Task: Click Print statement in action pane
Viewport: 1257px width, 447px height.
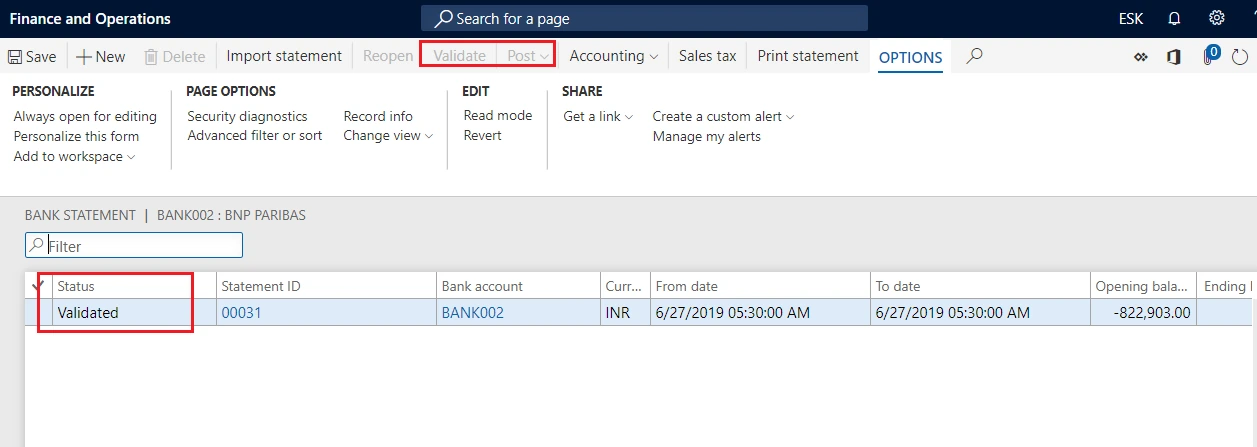Action: click(x=808, y=56)
